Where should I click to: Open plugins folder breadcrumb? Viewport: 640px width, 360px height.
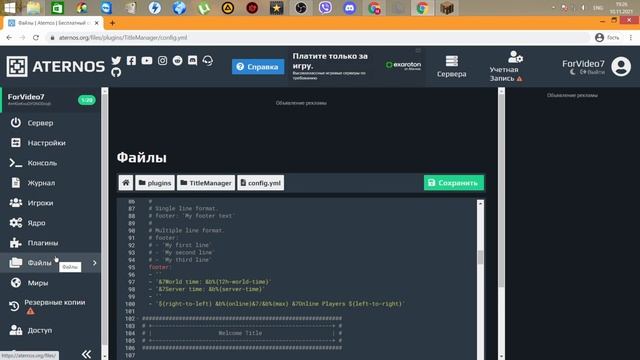pyautogui.click(x=155, y=183)
